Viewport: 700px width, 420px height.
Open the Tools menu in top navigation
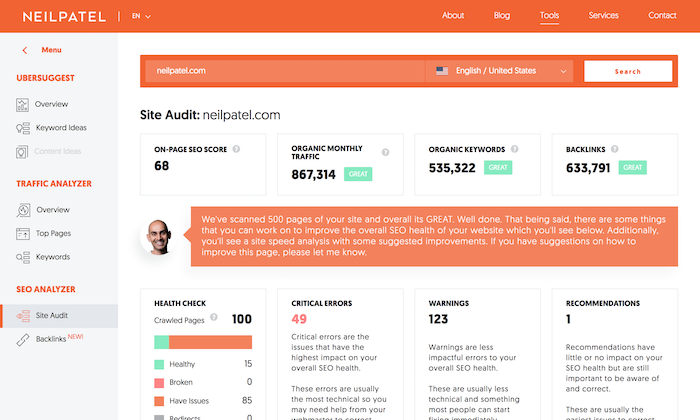click(549, 16)
